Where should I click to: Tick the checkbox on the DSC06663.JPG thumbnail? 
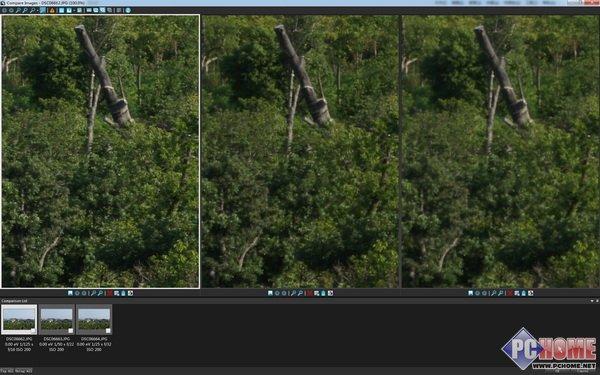point(71,331)
